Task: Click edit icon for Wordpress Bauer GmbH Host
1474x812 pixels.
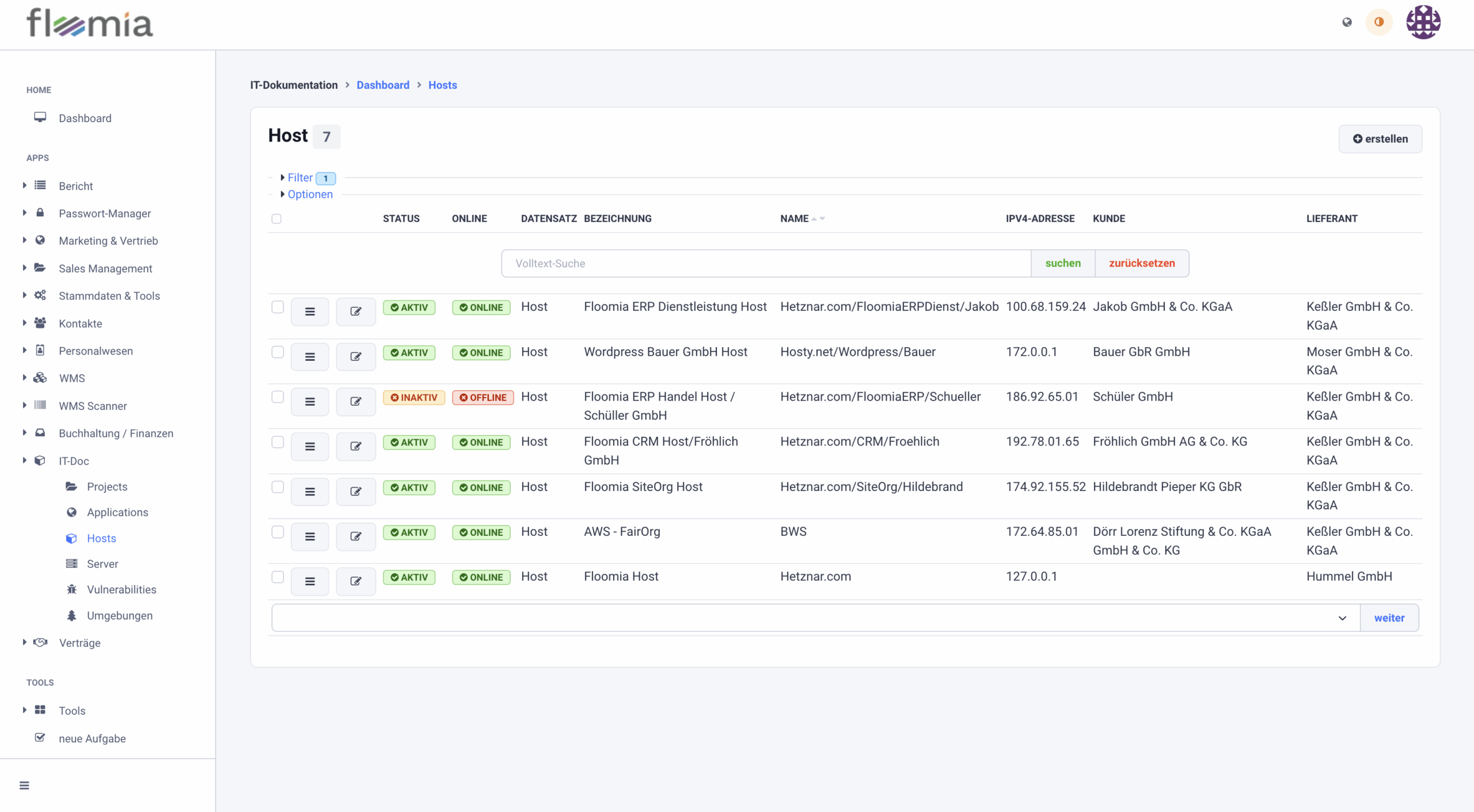Action: [x=356, y=357]
